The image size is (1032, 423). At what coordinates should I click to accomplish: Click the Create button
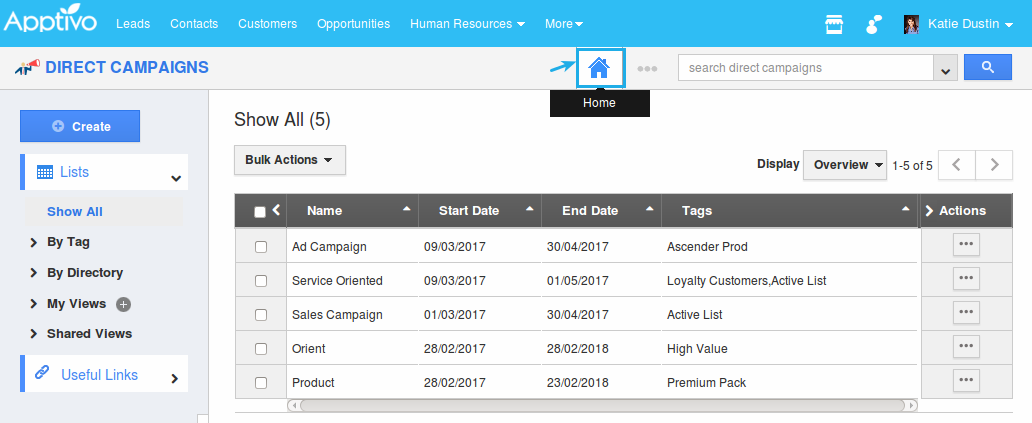coord(80,127)
